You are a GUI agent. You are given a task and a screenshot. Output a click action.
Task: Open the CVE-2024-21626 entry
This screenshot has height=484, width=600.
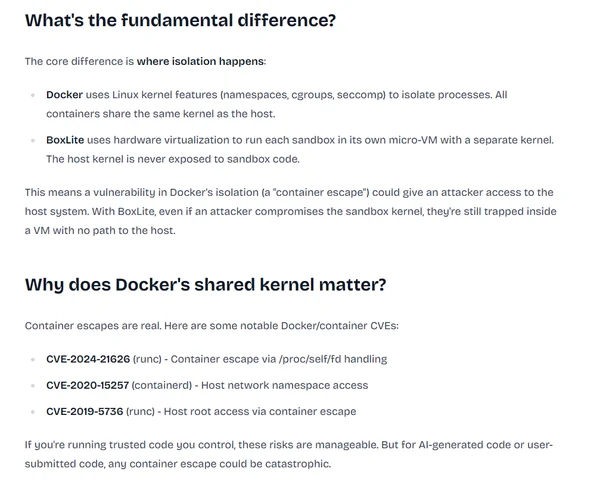coord(89,358)
